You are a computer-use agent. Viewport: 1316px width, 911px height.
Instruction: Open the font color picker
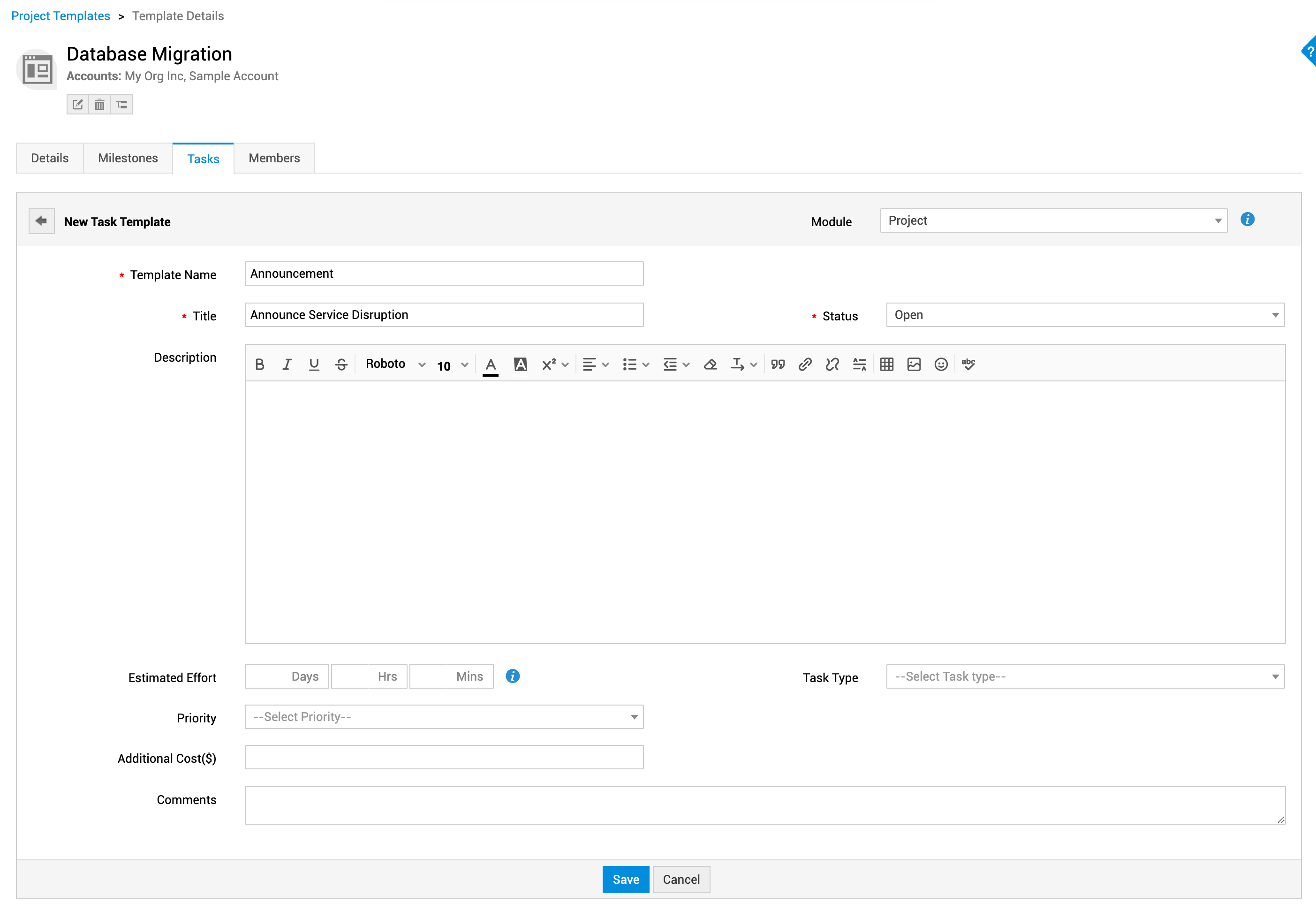click(x=490, y=364)
